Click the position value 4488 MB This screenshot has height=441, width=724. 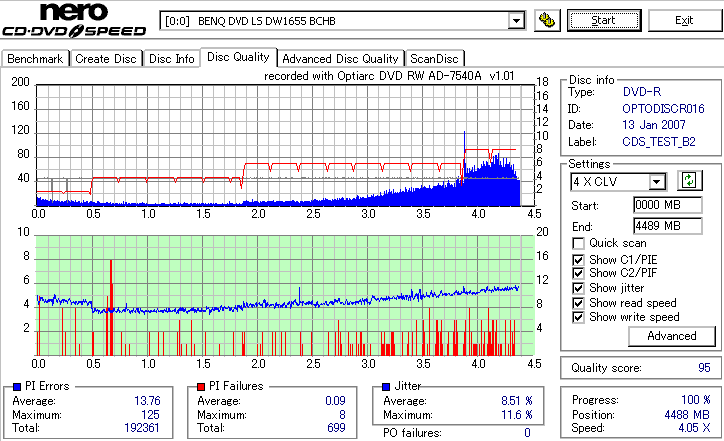tap(687, 415)
